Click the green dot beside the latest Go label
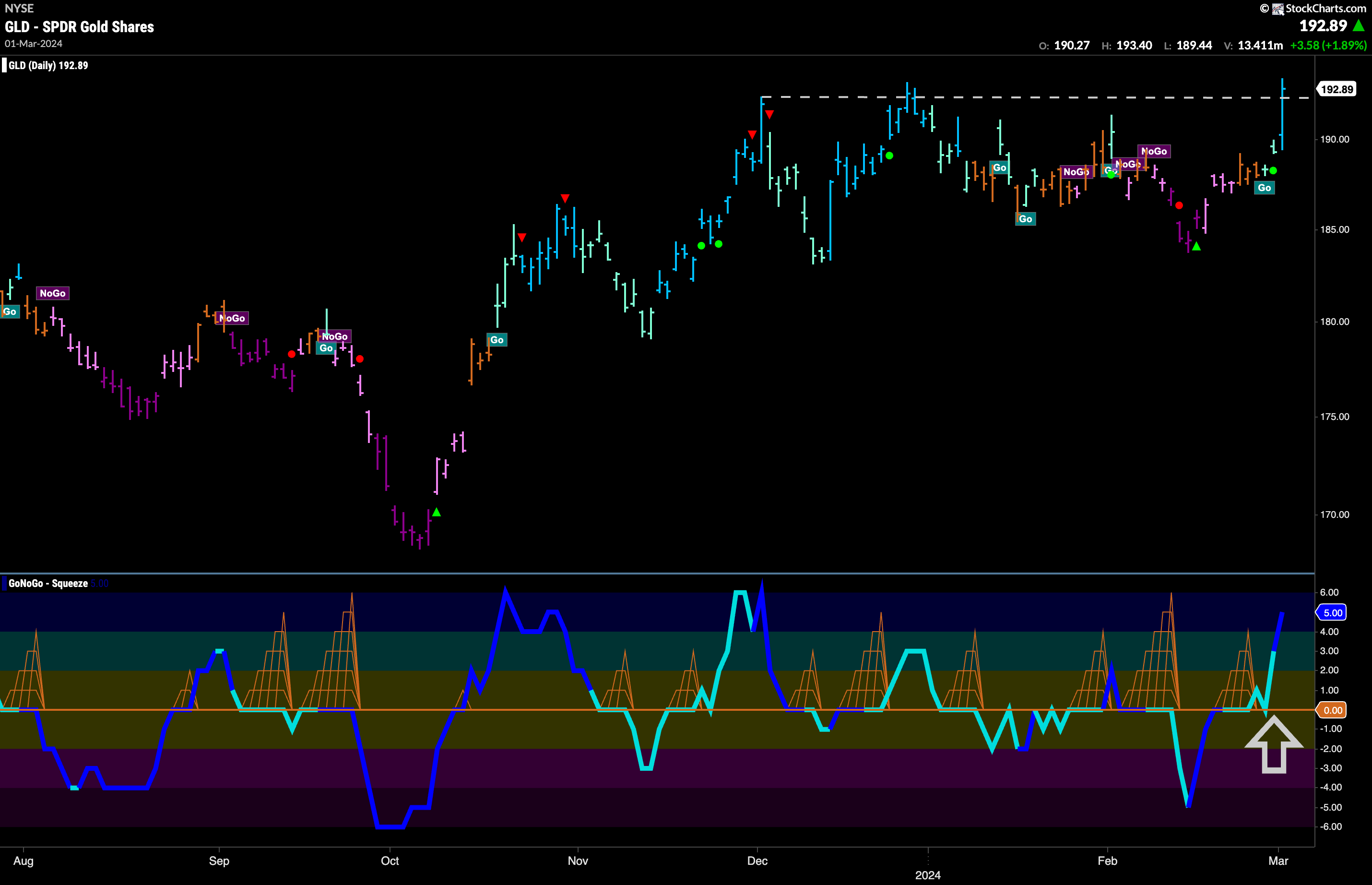The image size is (1372, 885). [1273, 171]
